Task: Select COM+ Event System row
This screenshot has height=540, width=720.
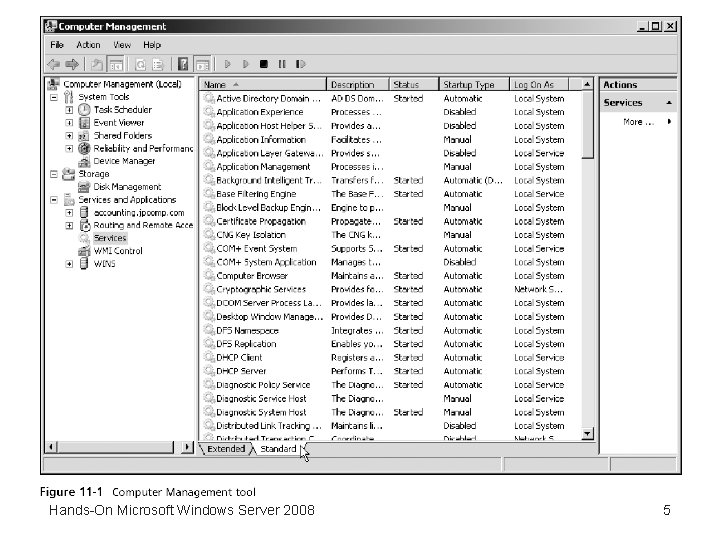Action: [x=392, y=248]
